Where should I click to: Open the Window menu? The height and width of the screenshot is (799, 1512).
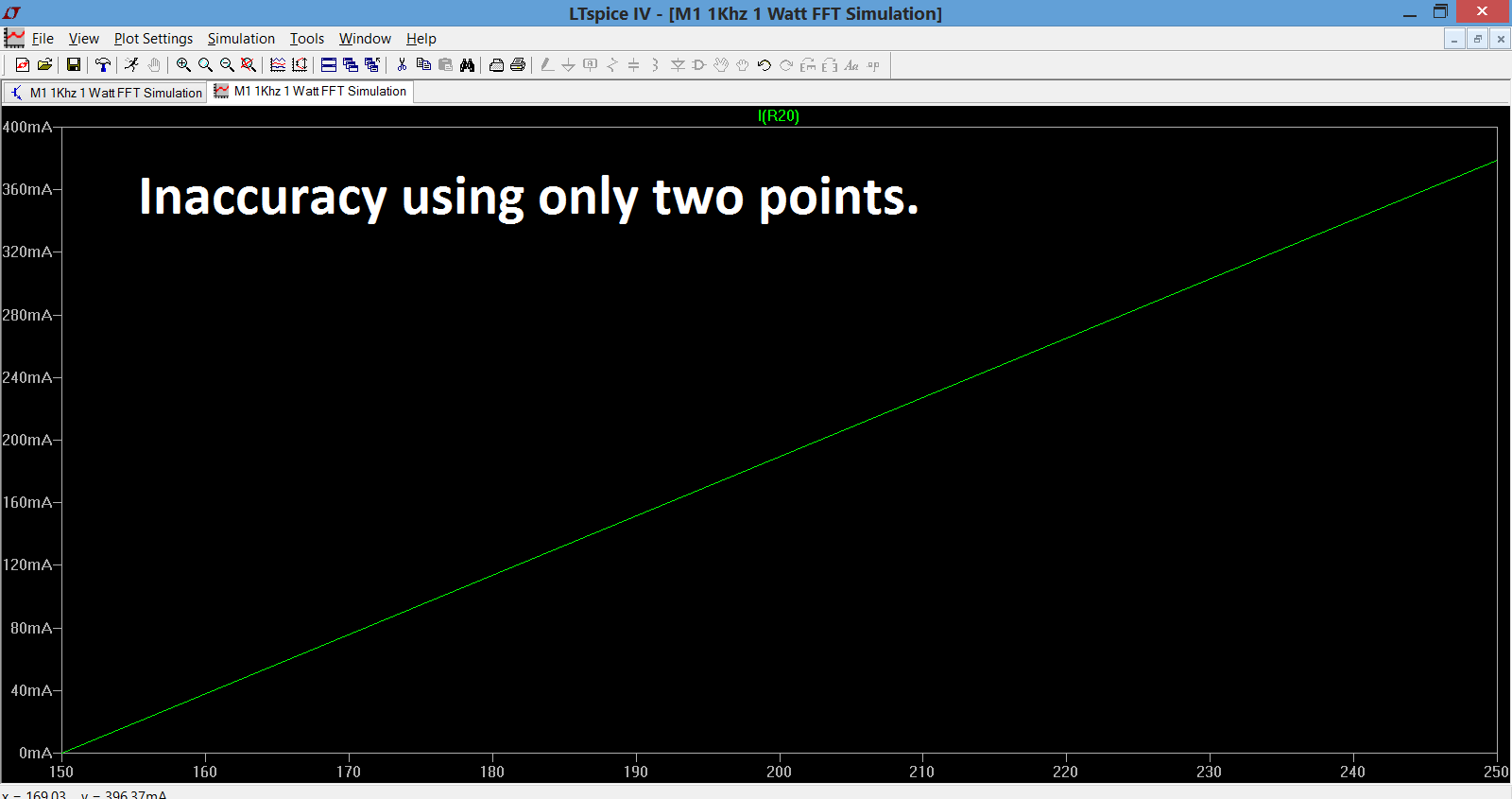click(x=365, y=39)
